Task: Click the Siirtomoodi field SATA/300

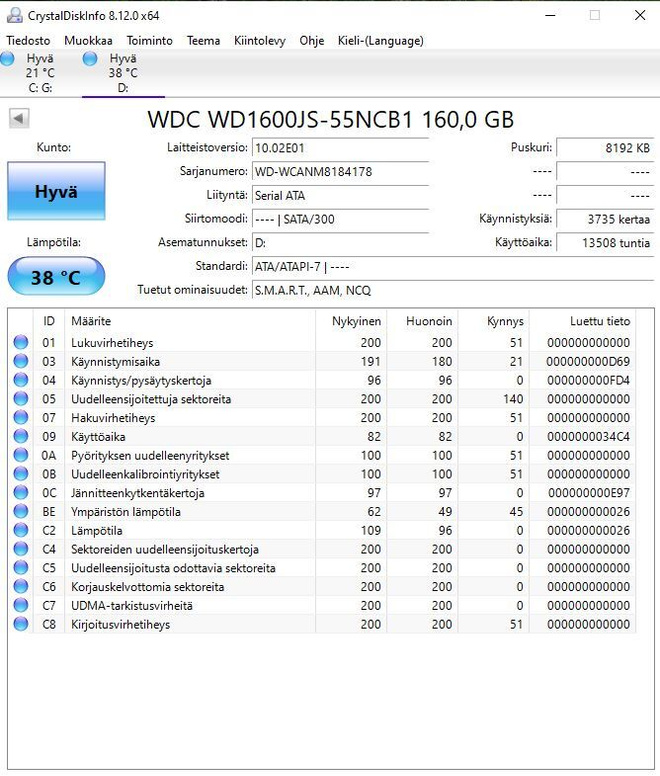Action: pos(340,219)
